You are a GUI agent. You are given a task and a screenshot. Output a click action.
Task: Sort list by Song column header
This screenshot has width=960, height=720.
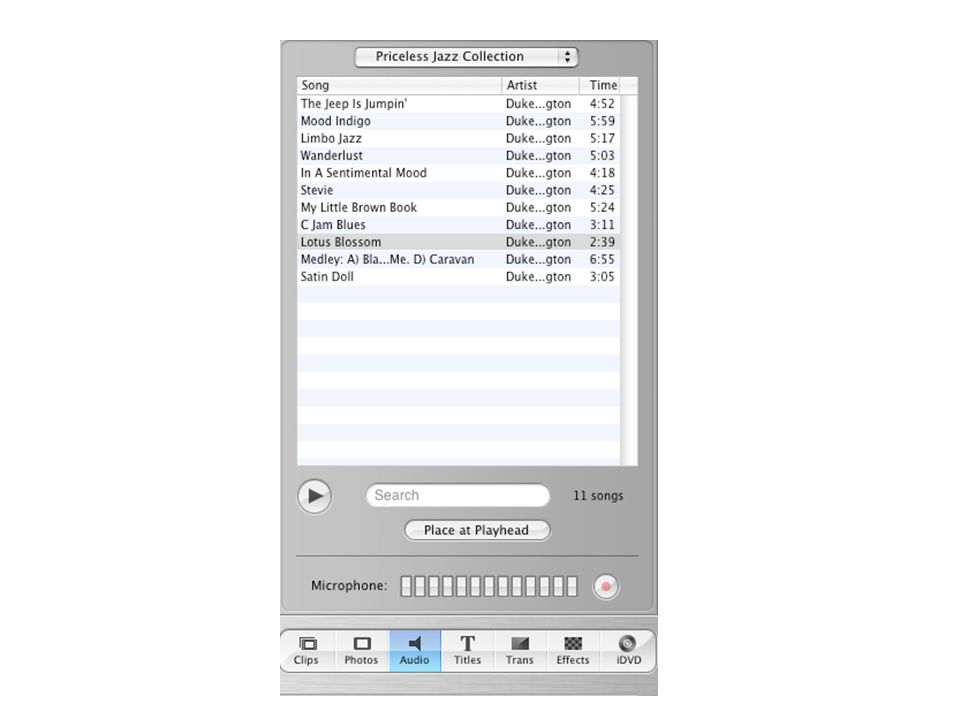point(399,85)
